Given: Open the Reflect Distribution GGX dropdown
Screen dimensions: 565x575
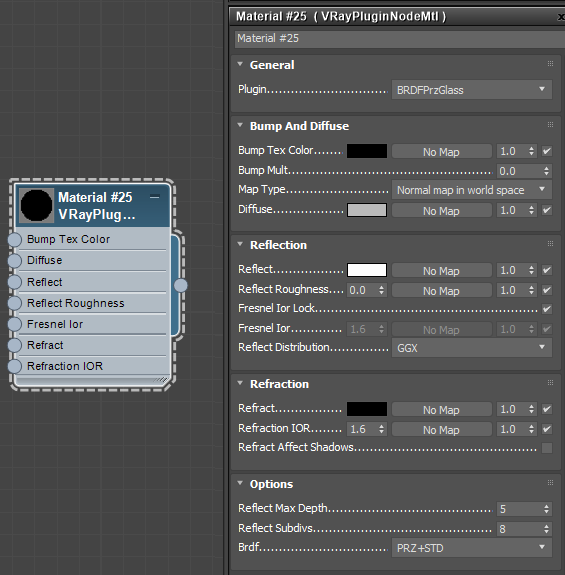Looking at the screenshot, I should pos(472,348).
